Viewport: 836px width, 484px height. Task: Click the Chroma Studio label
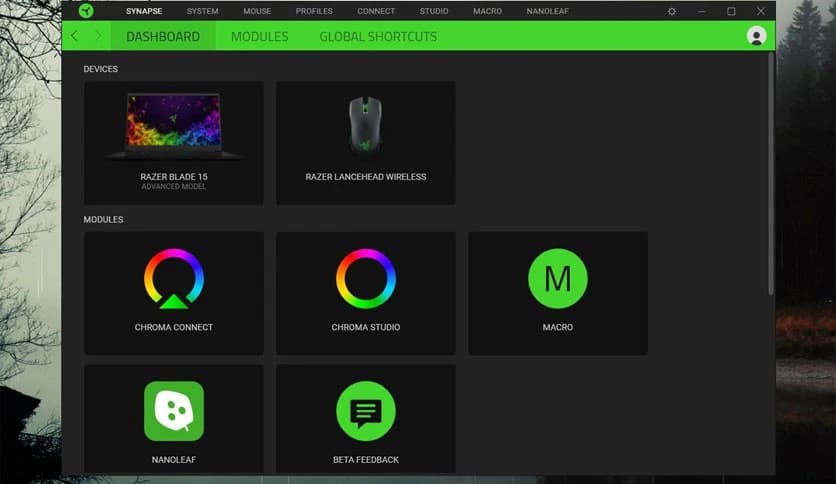(x=366, y=327)
